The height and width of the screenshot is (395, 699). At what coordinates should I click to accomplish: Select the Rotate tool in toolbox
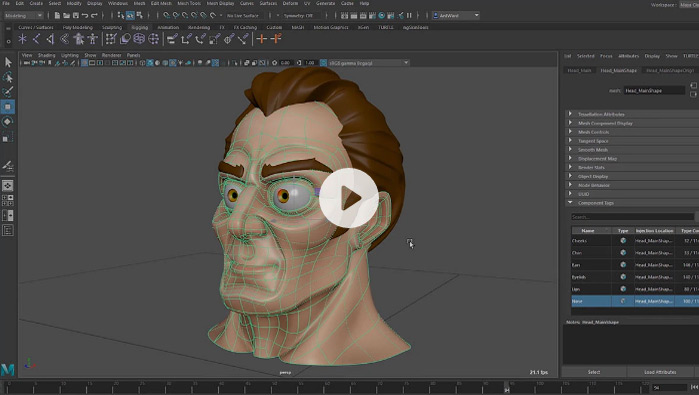pyautogui.click(x=8, y=122)
